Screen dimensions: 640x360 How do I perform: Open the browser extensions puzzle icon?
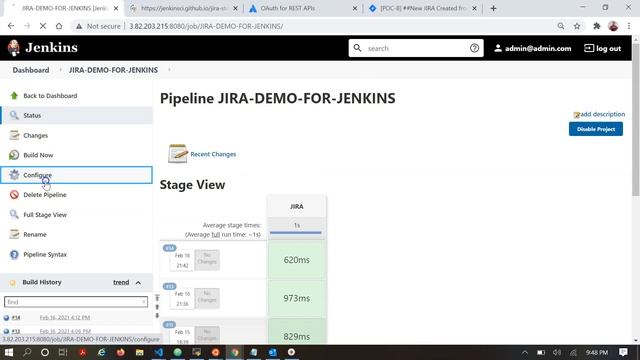click(596, 26)
